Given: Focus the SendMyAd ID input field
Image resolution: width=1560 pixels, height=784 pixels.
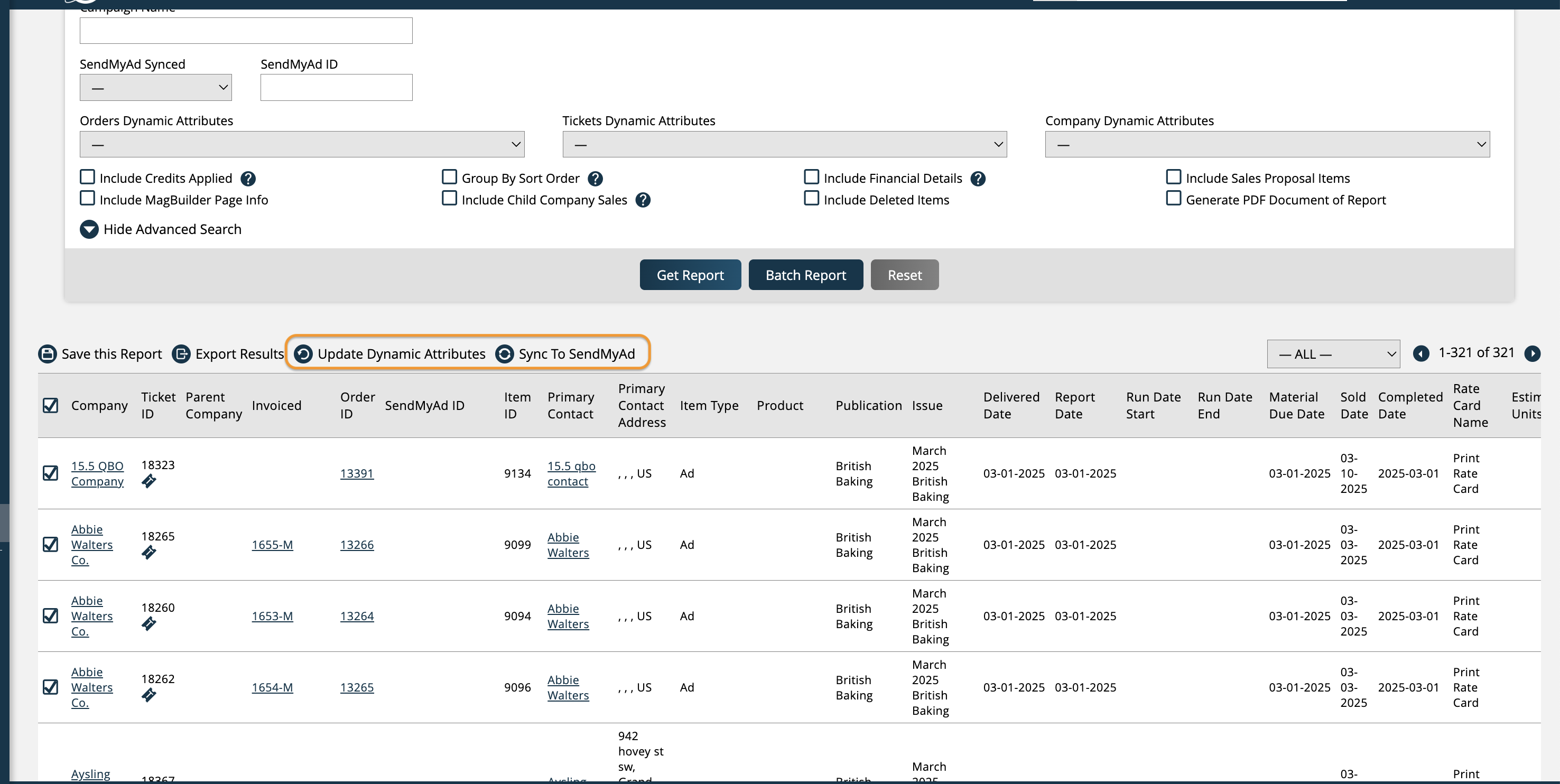Looking at the screenshot, I should [x=337, y=88].
